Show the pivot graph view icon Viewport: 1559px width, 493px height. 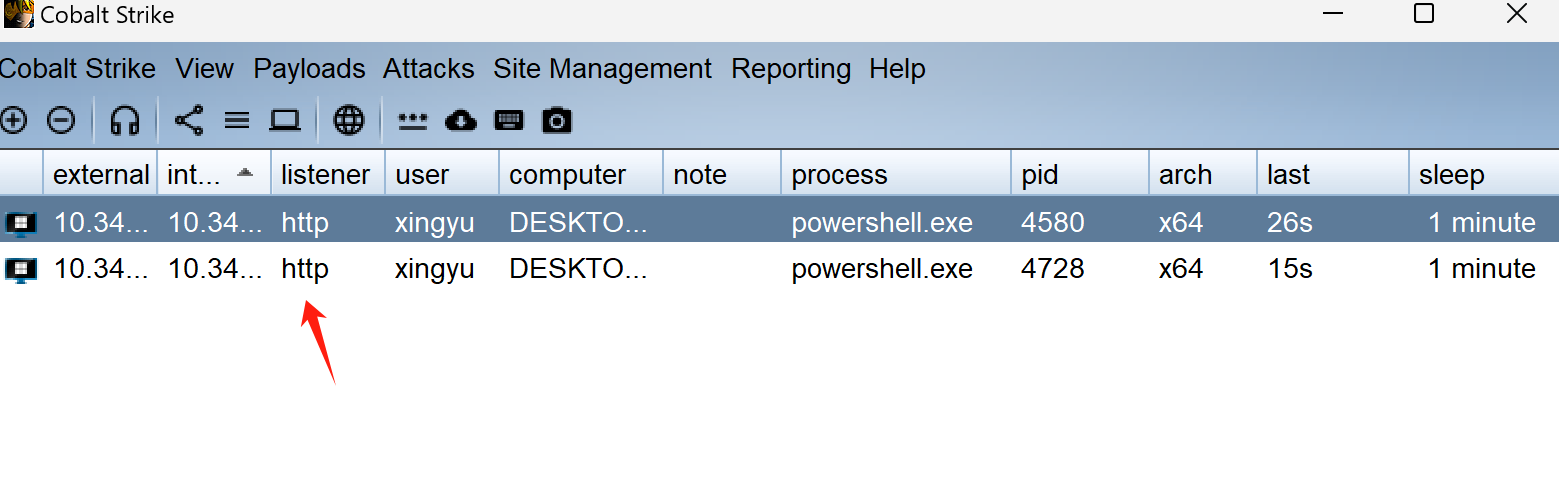(189, 121)
